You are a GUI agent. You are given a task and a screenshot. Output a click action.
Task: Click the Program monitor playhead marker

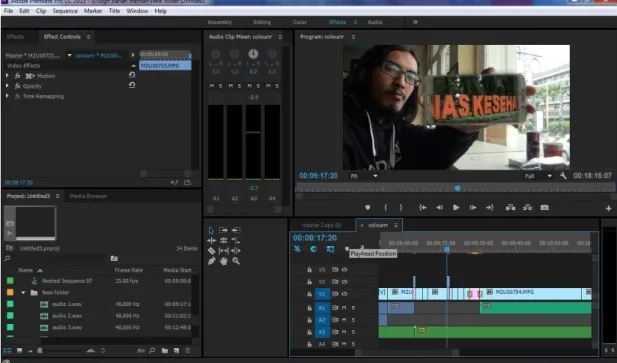point(458,188)
